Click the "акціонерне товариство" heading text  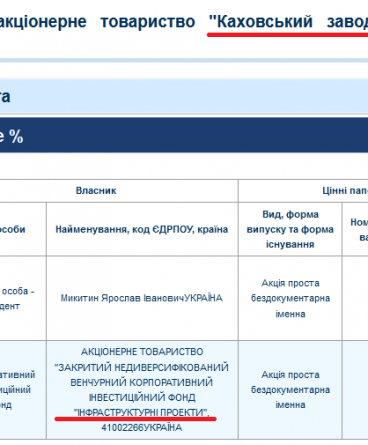point(97,22)
